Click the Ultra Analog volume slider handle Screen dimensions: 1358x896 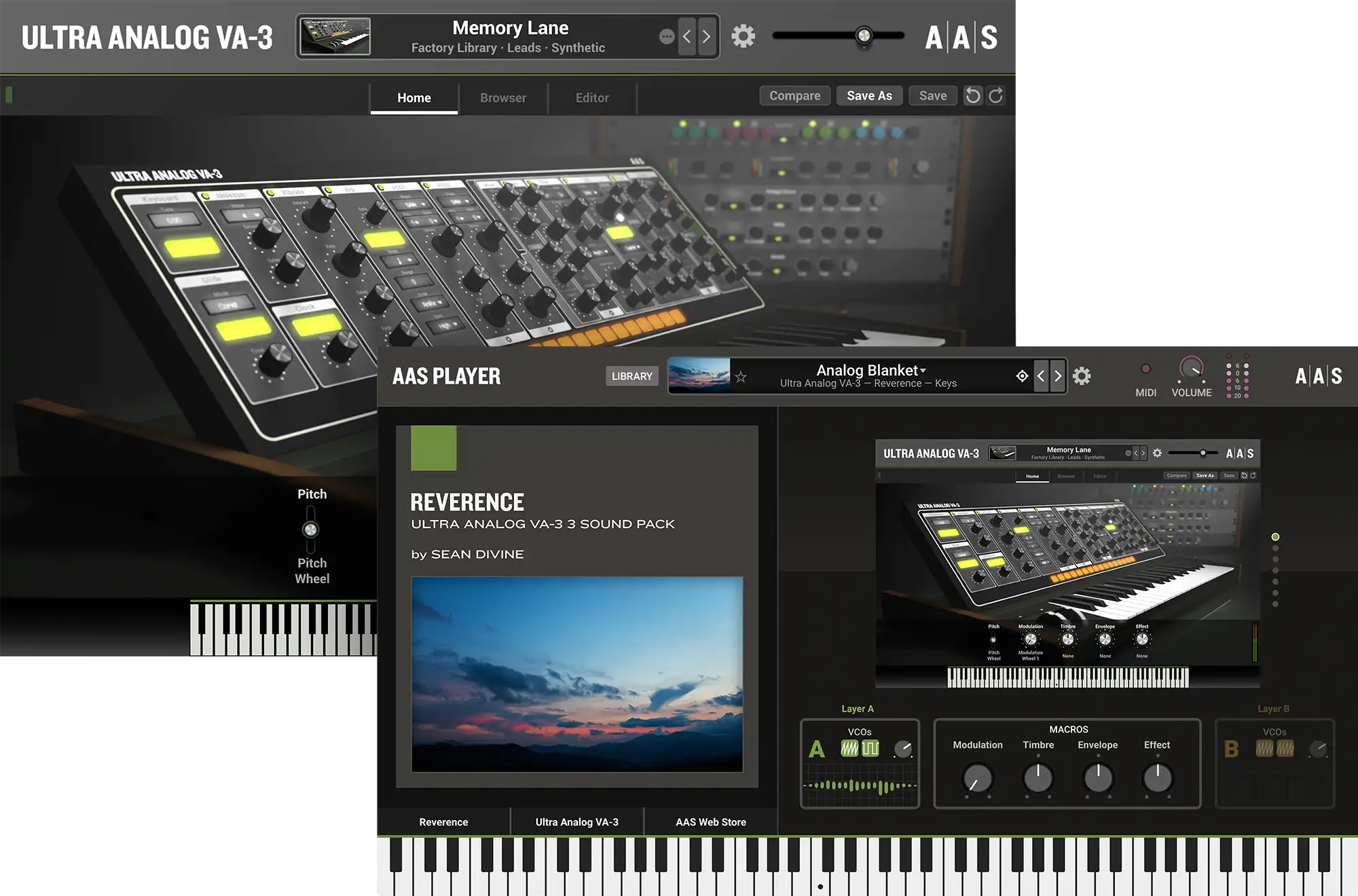pos(864,35)
